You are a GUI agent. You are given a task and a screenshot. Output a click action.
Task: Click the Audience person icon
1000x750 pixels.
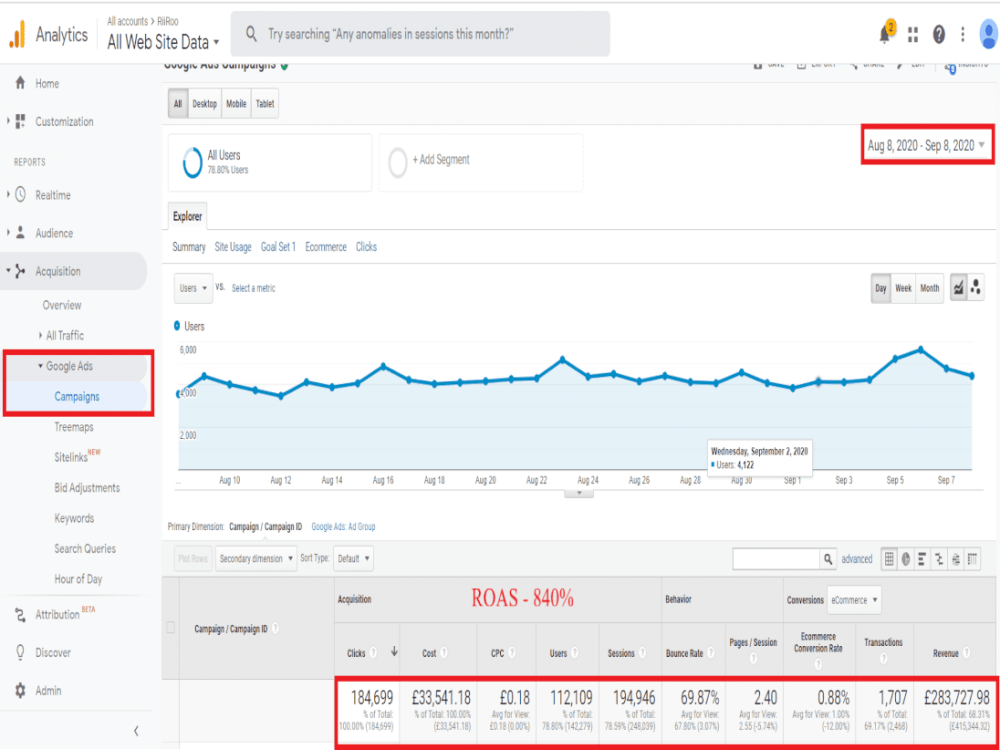(20, 233)
